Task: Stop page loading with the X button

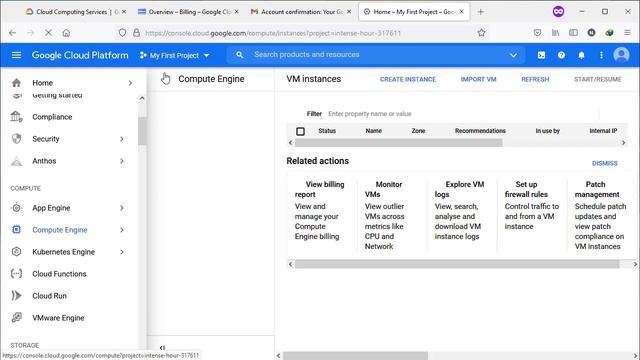Action: coord(48,33)
